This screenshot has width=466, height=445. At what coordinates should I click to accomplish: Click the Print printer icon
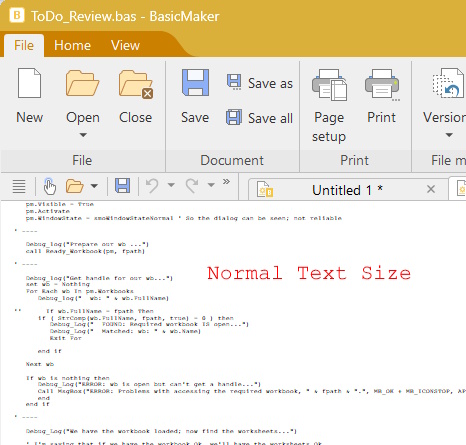382,85
